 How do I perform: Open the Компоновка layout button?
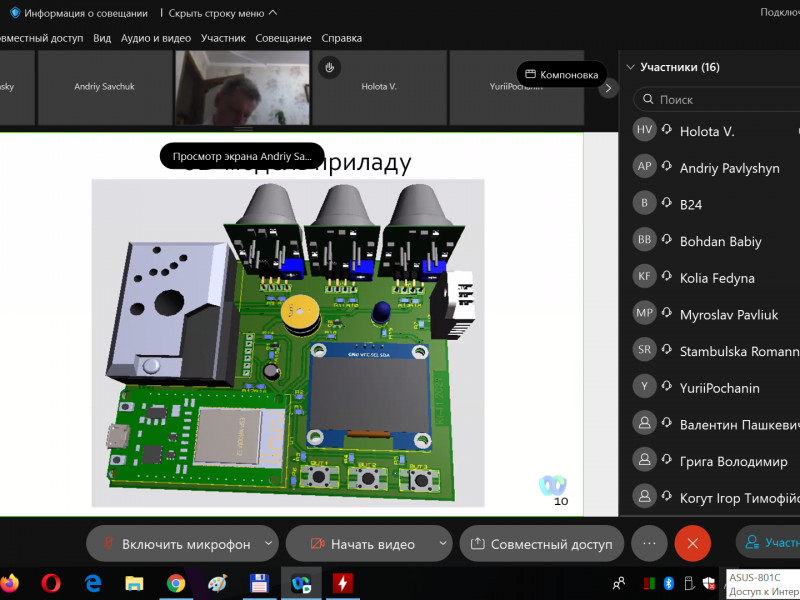561,74
